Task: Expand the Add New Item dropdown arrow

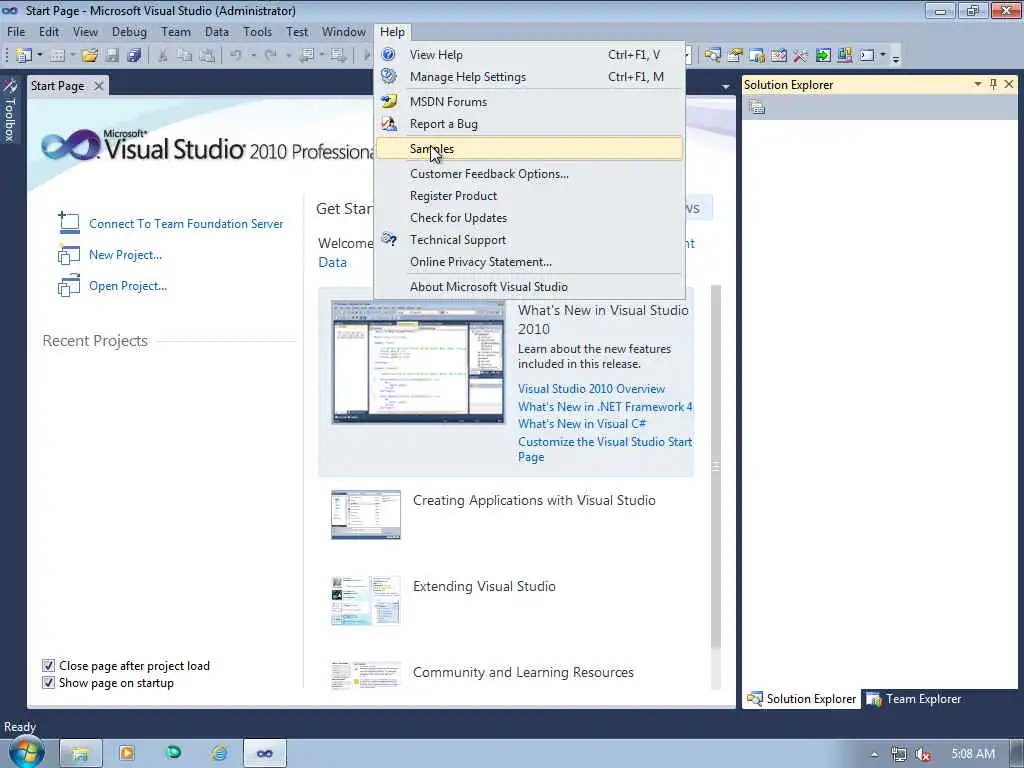Action: [x=72, y=56]
